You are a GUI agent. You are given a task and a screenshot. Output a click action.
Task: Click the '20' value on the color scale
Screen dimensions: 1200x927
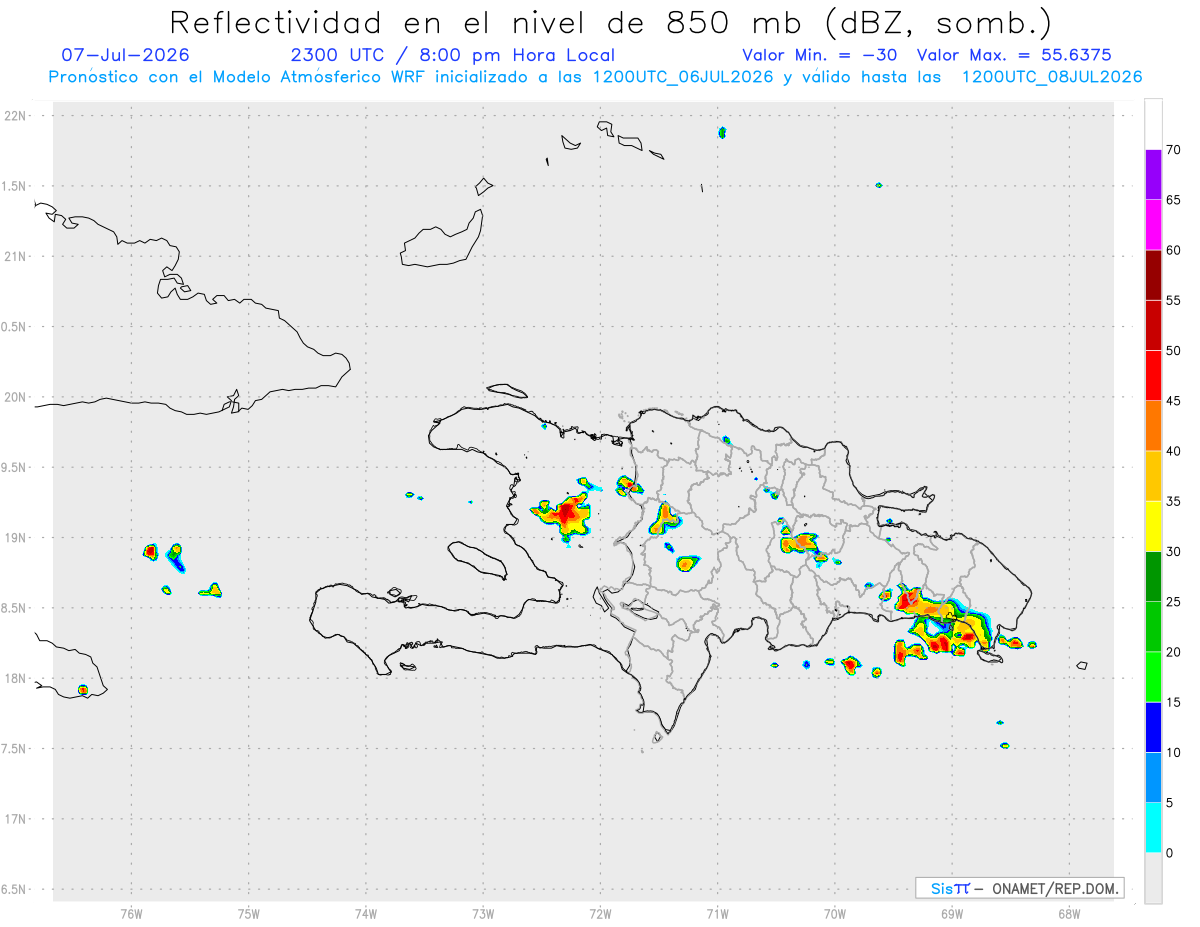point(1174,652)
